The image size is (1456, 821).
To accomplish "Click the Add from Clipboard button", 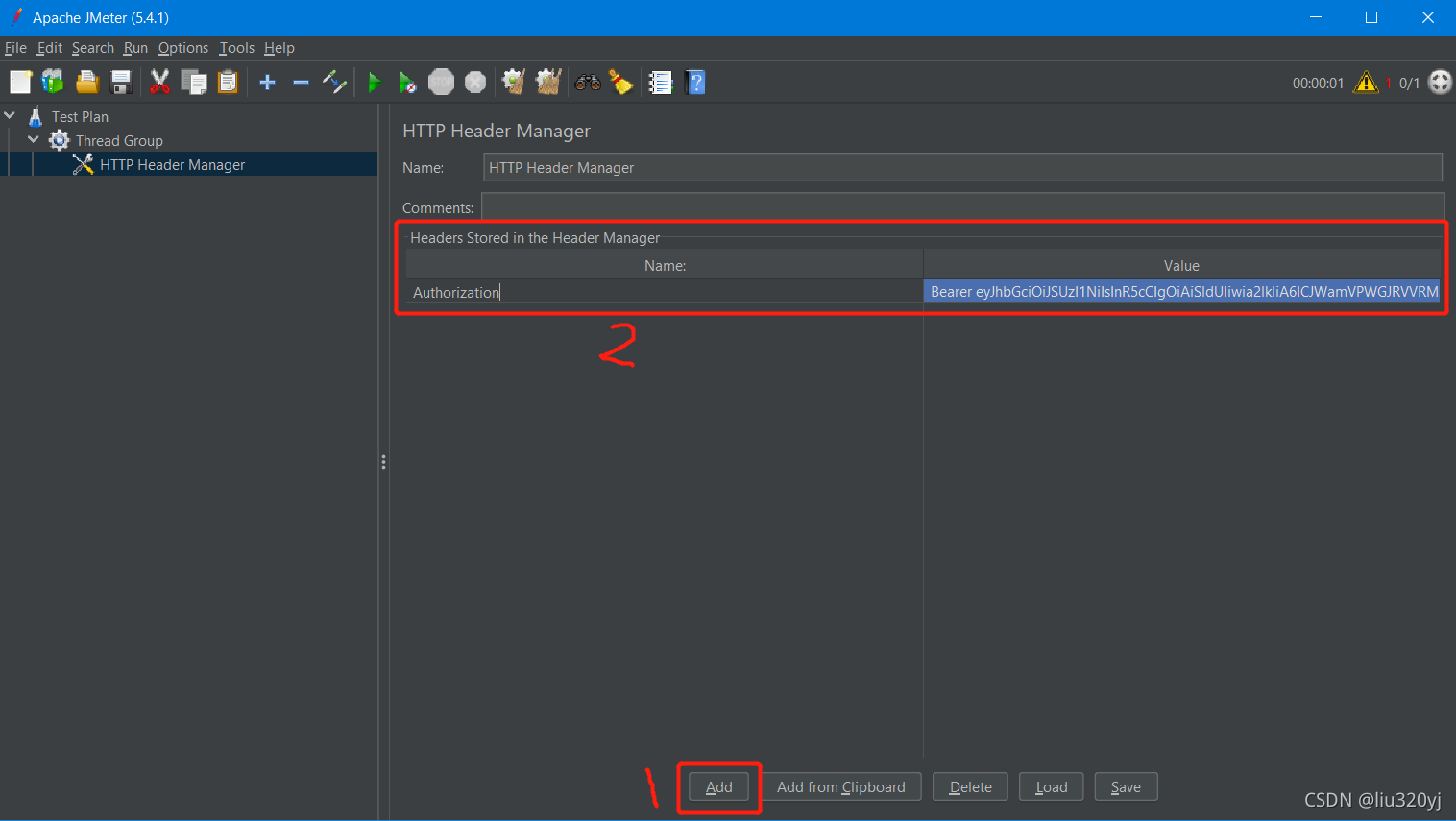I will (841, 787).
